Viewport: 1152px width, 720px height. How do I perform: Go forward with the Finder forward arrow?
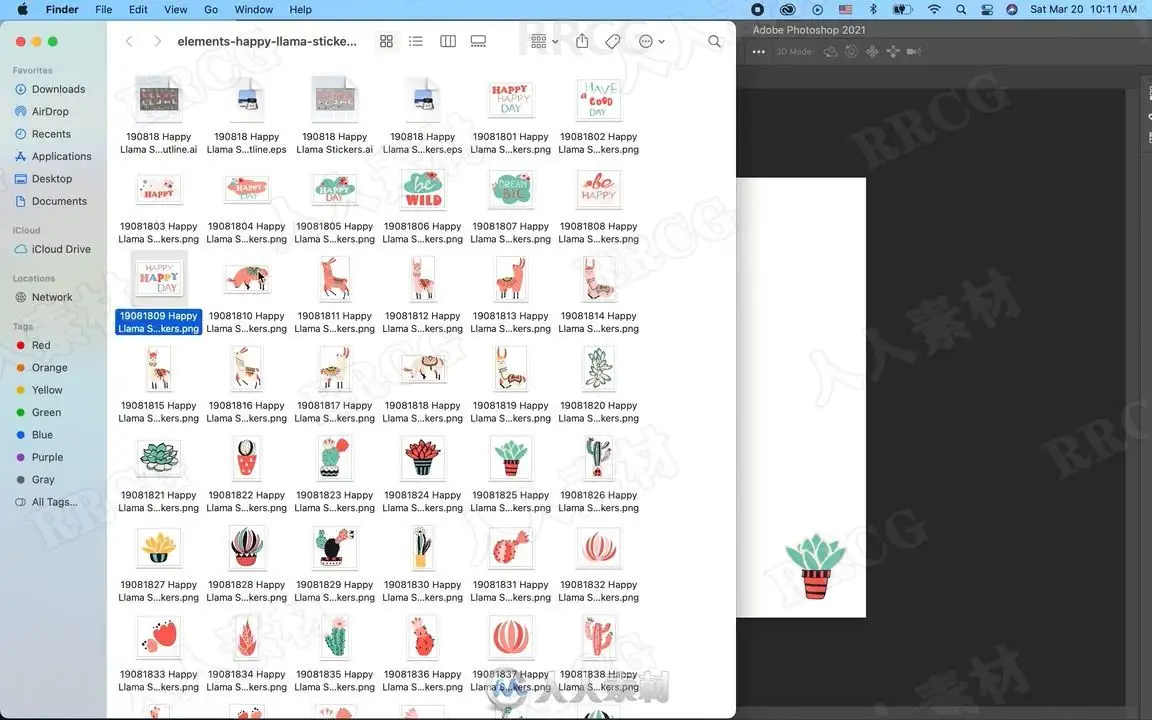point(157,41)
